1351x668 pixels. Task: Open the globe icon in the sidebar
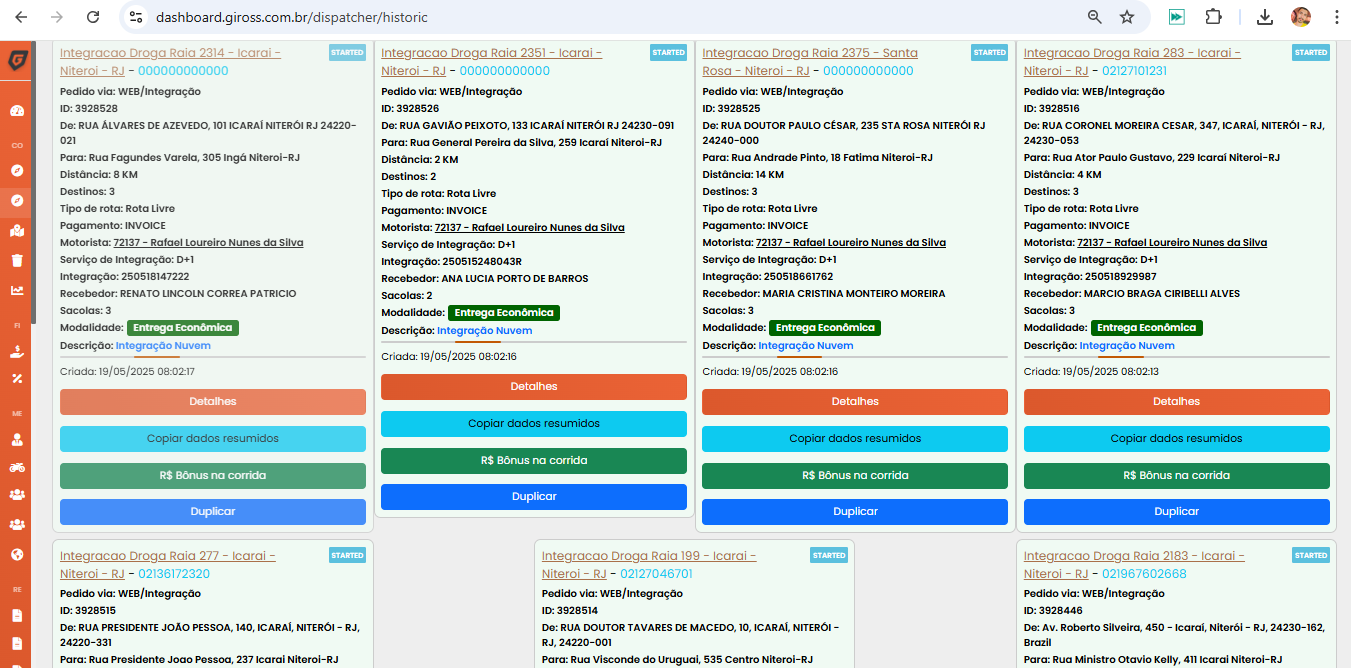click(x=16, y=554)
